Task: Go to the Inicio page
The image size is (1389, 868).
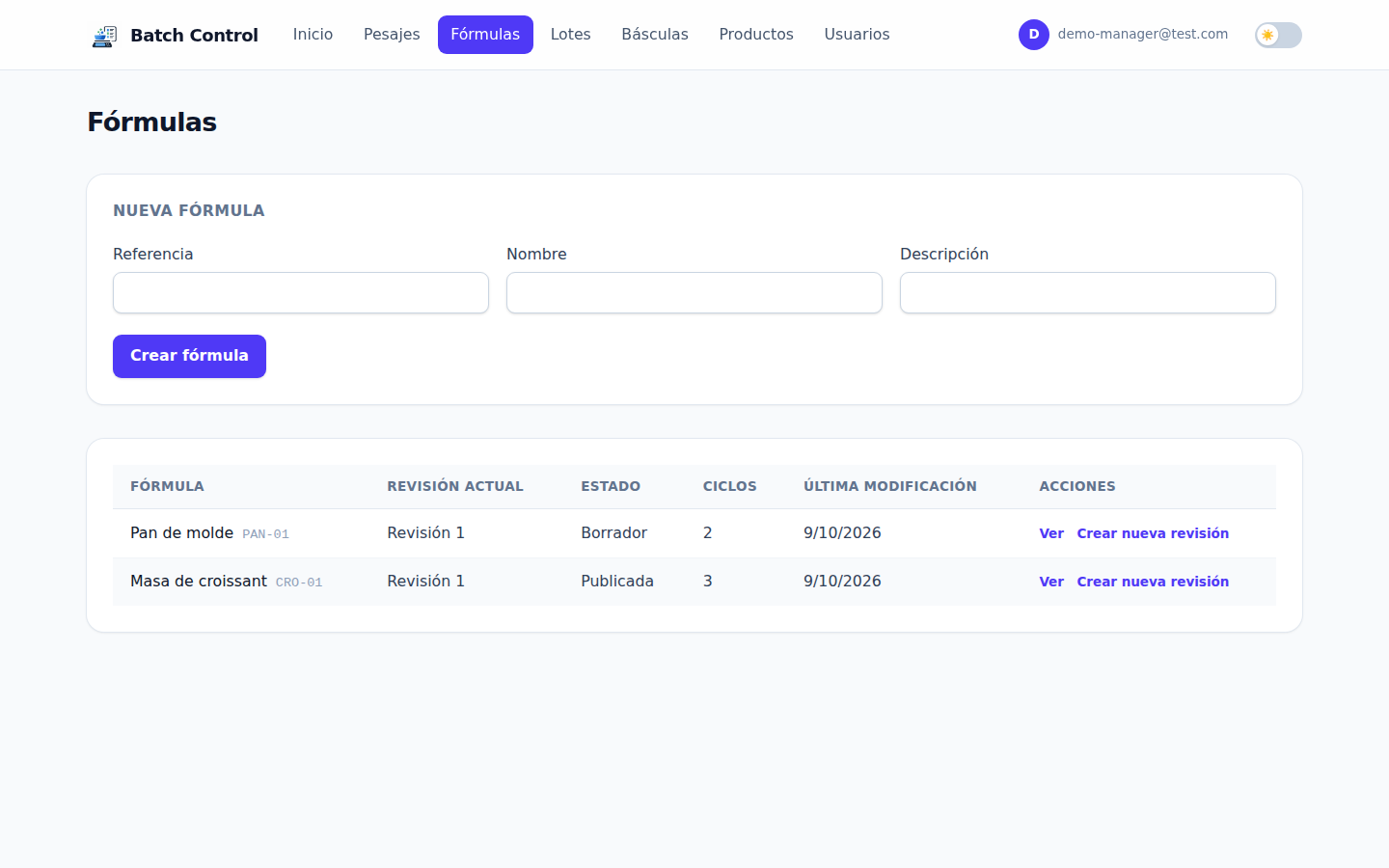Action: 313,35
